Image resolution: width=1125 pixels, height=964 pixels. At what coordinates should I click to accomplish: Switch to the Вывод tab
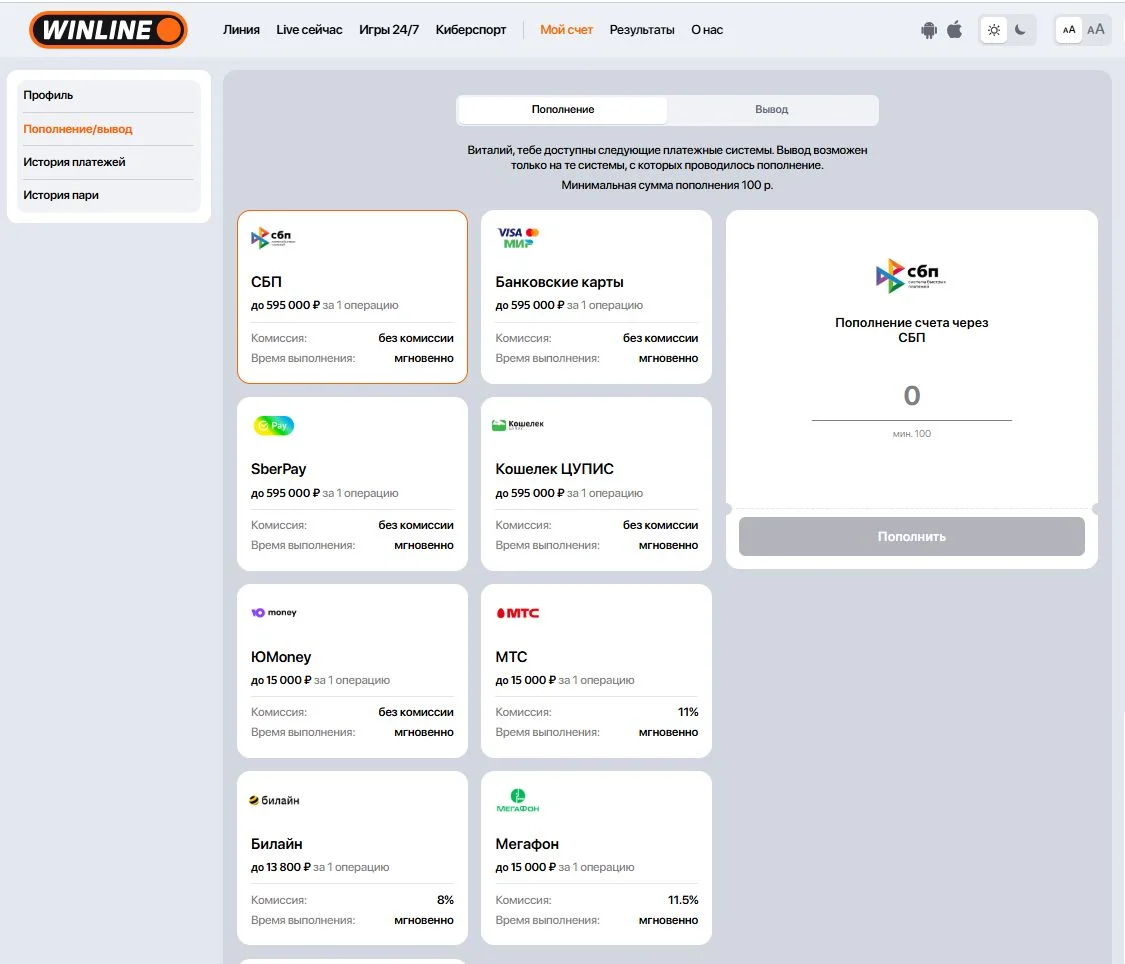tap(771, 110)
